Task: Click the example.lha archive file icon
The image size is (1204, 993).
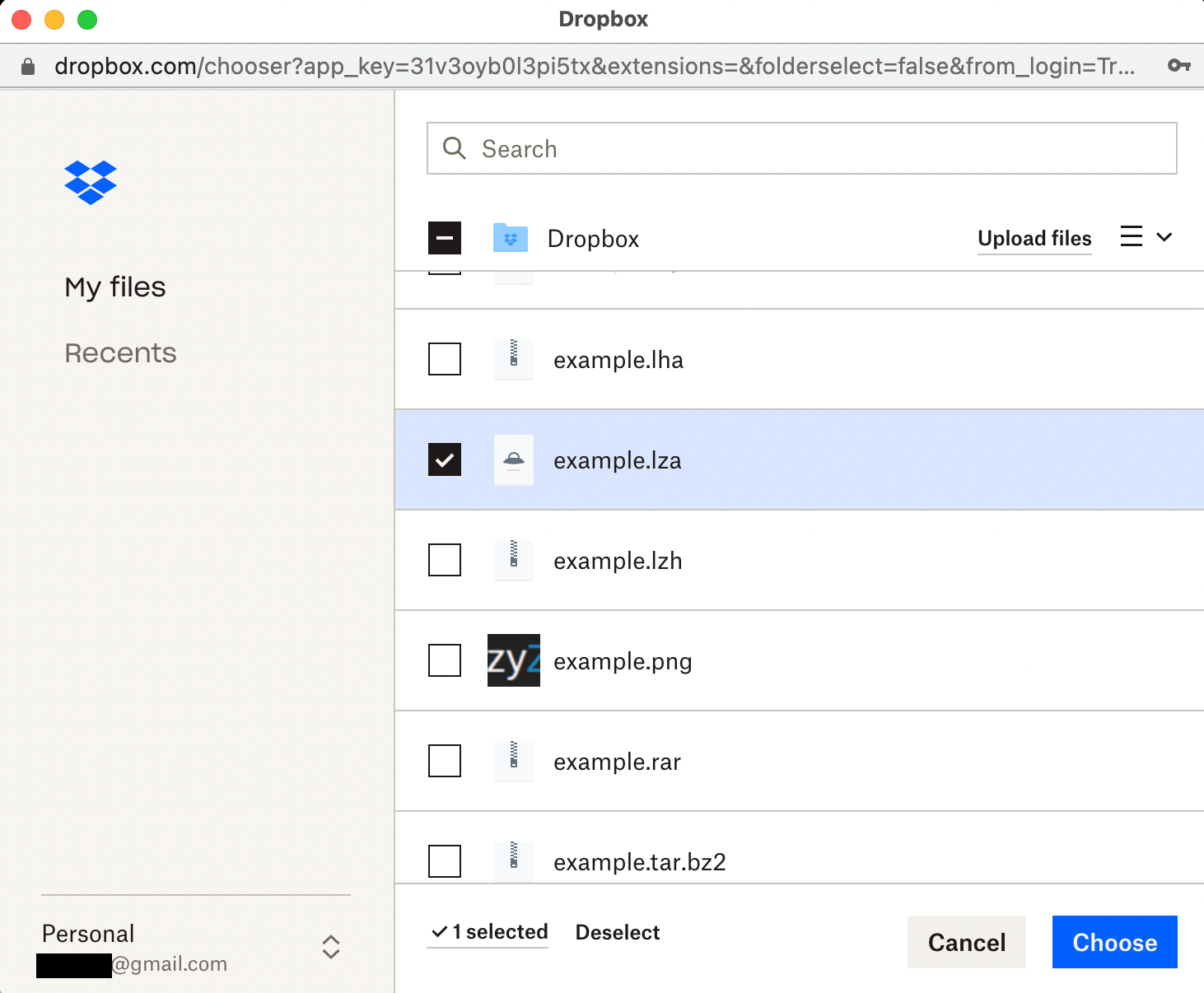Action: pyautogui.click(x=514, y=359)
